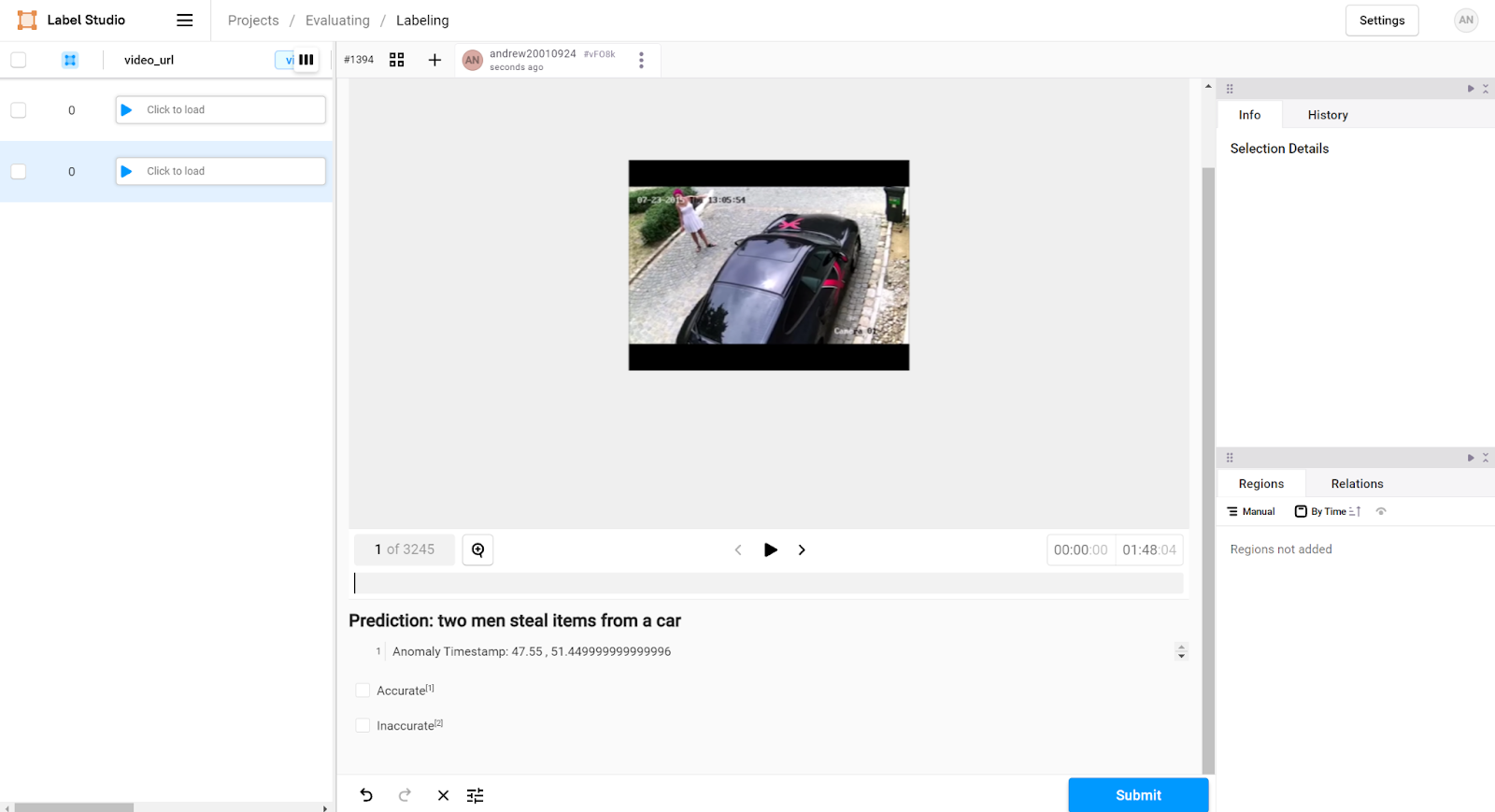Select the highlighted second task row checkbox
The height and width of the screenshot is (812, 1495).
pyautogui.click(x=19, y=171)
